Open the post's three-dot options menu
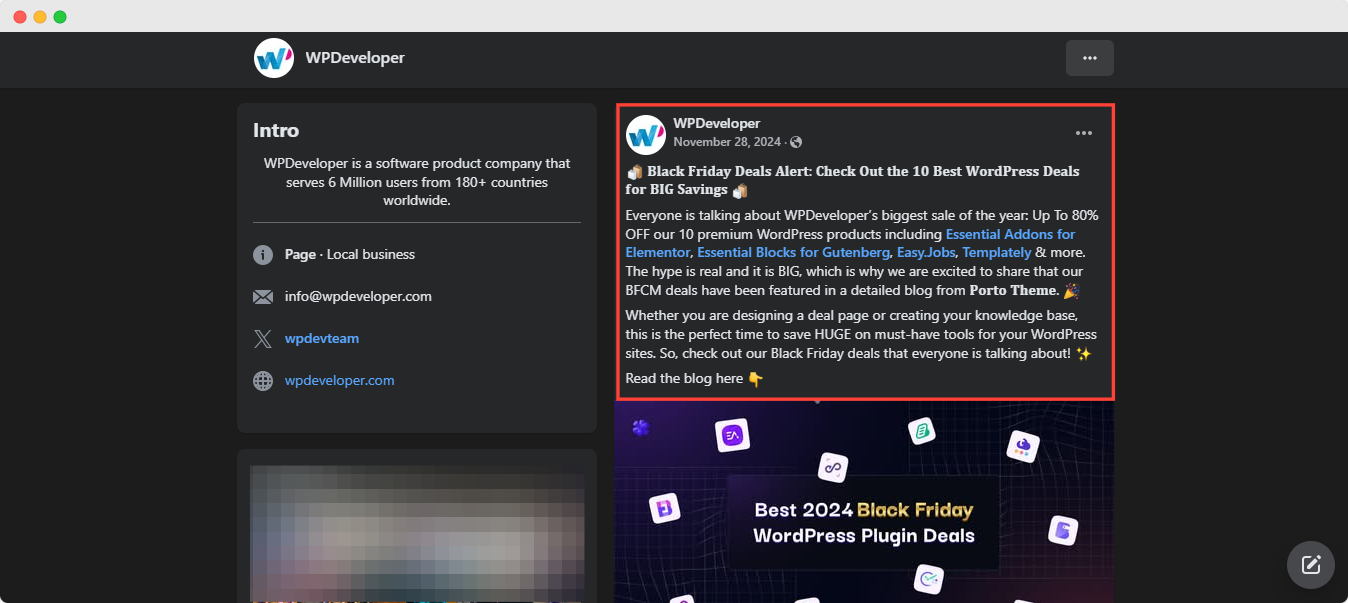 click(x=1083, y=133)
